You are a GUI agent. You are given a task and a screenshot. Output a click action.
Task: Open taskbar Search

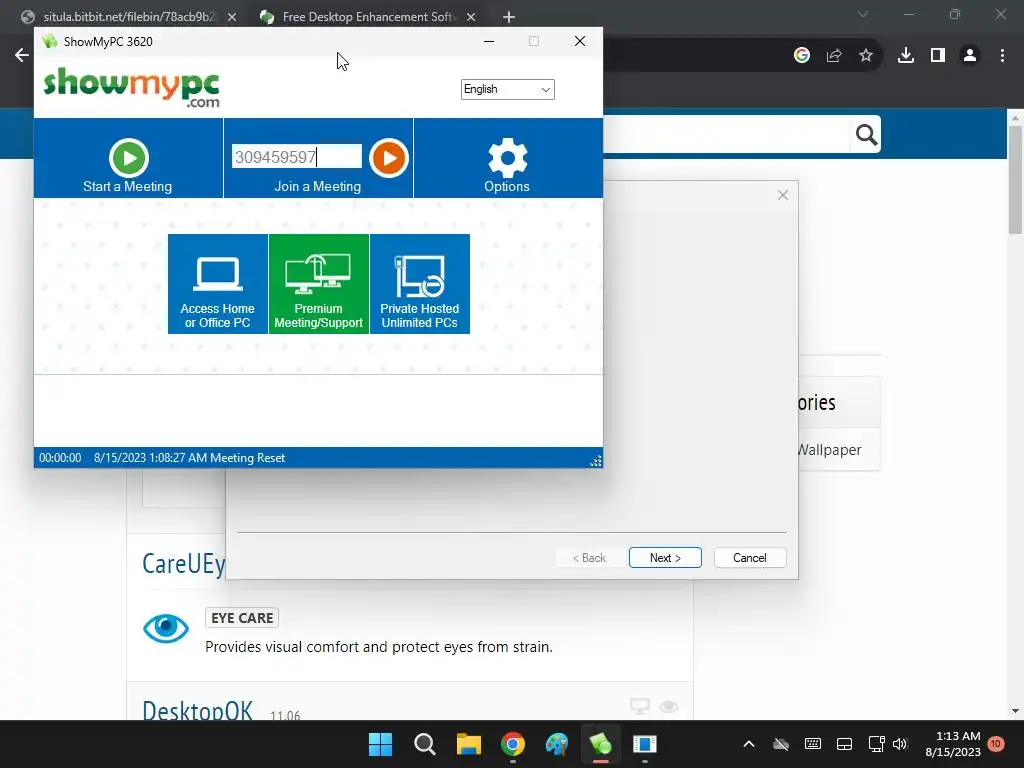pos(424,744)
